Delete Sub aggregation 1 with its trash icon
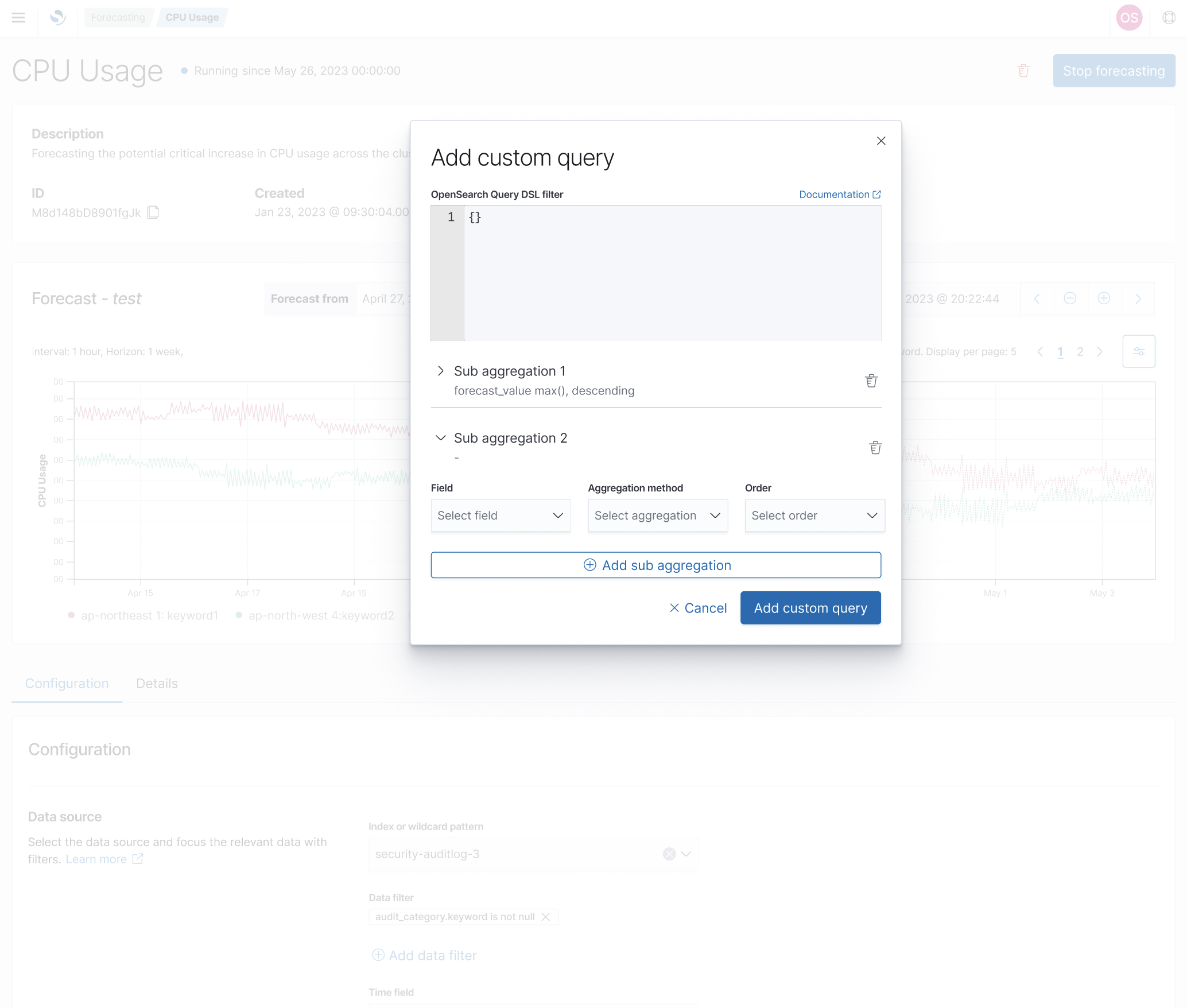 point(871,381)
